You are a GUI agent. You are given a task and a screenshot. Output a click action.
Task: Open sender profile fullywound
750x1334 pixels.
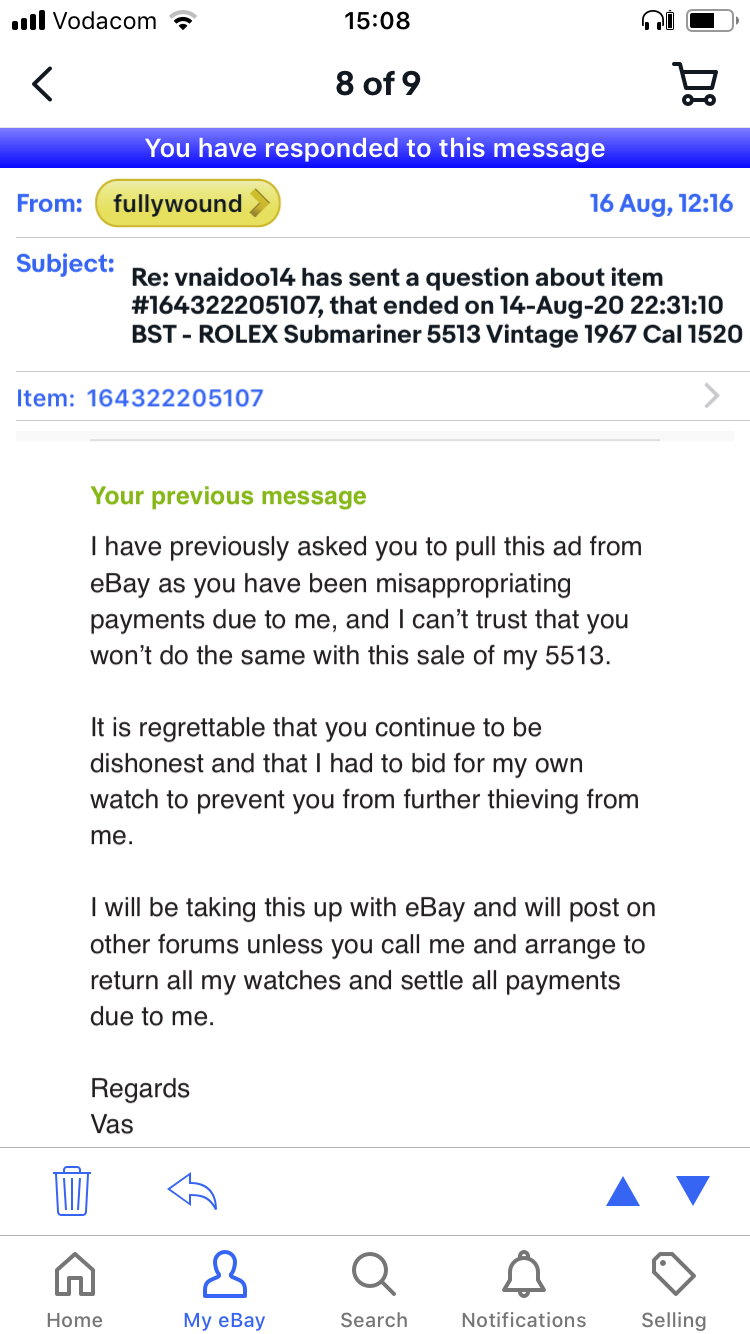coord(188,204)
